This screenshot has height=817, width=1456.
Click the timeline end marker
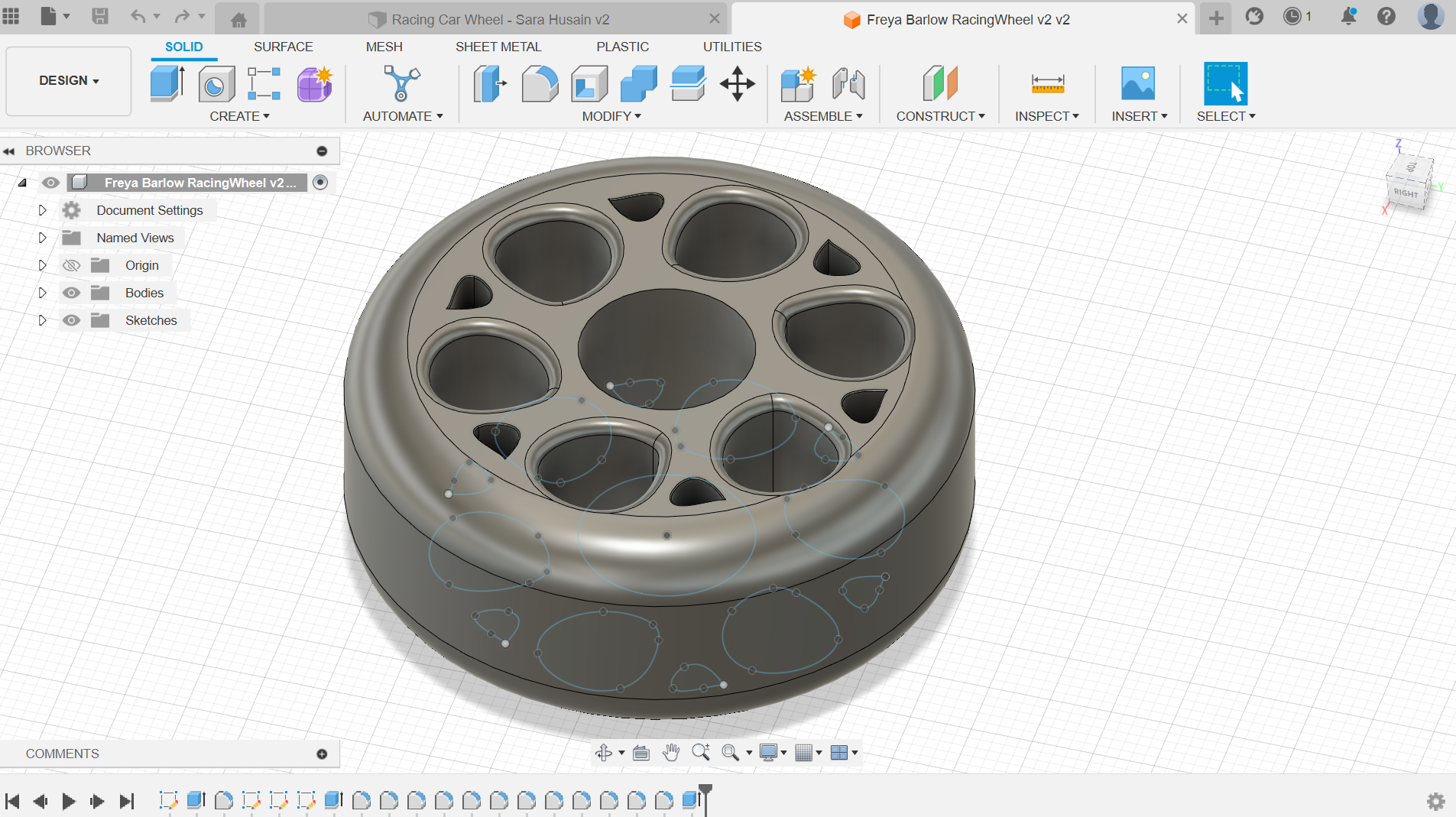pyautogui.click(x=705, y=798)
